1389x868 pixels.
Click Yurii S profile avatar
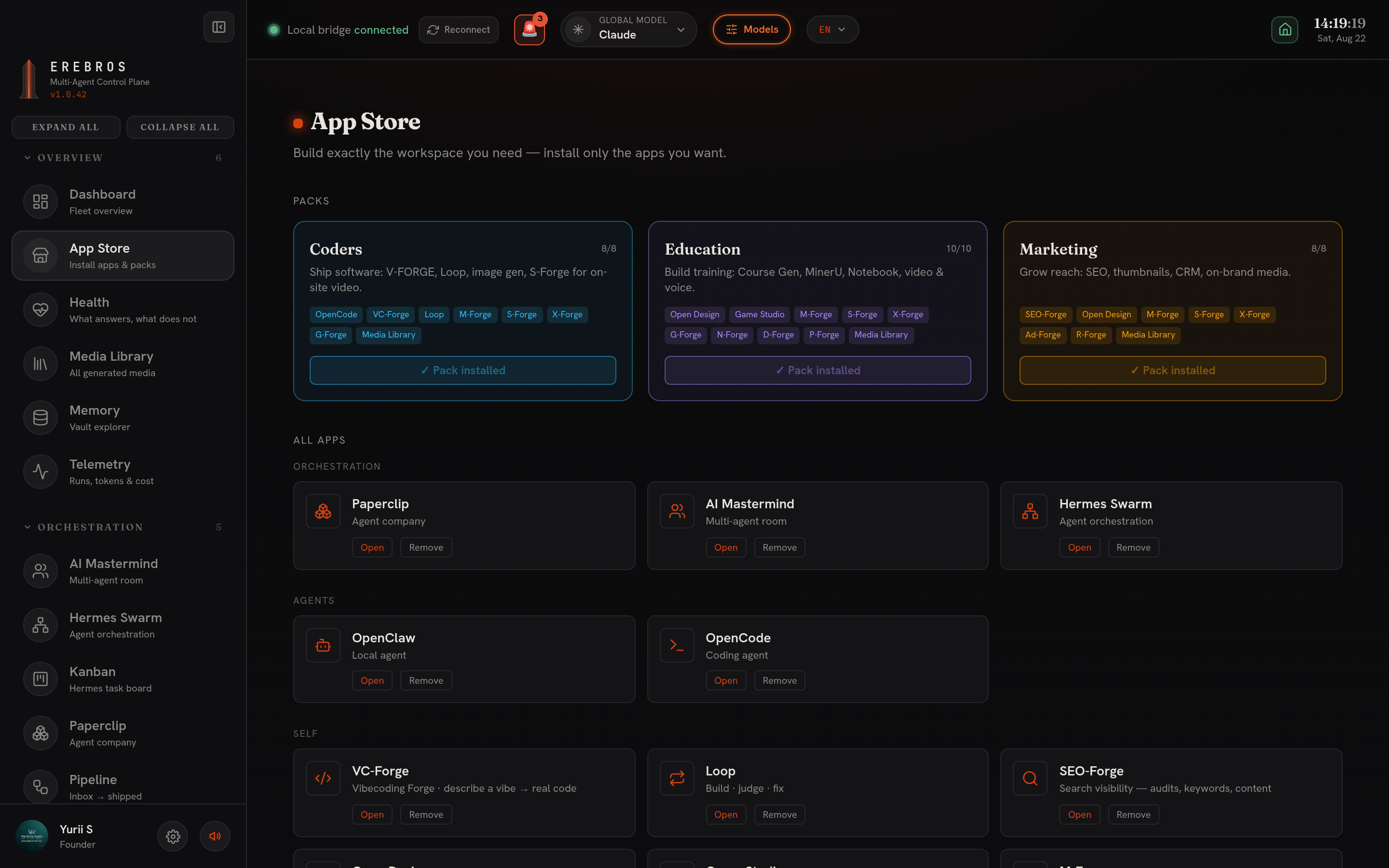(31, 836)
